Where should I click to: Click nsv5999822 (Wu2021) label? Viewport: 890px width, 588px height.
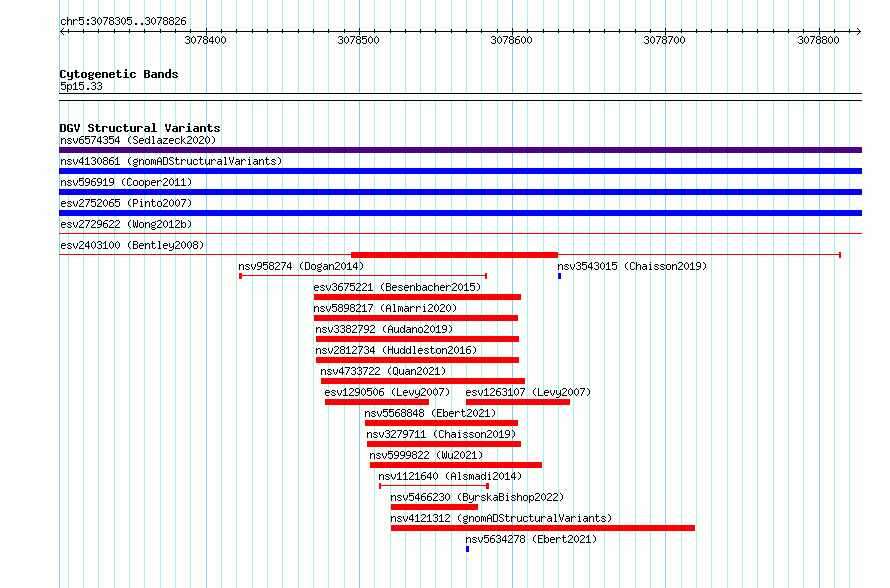click(426, 455)
